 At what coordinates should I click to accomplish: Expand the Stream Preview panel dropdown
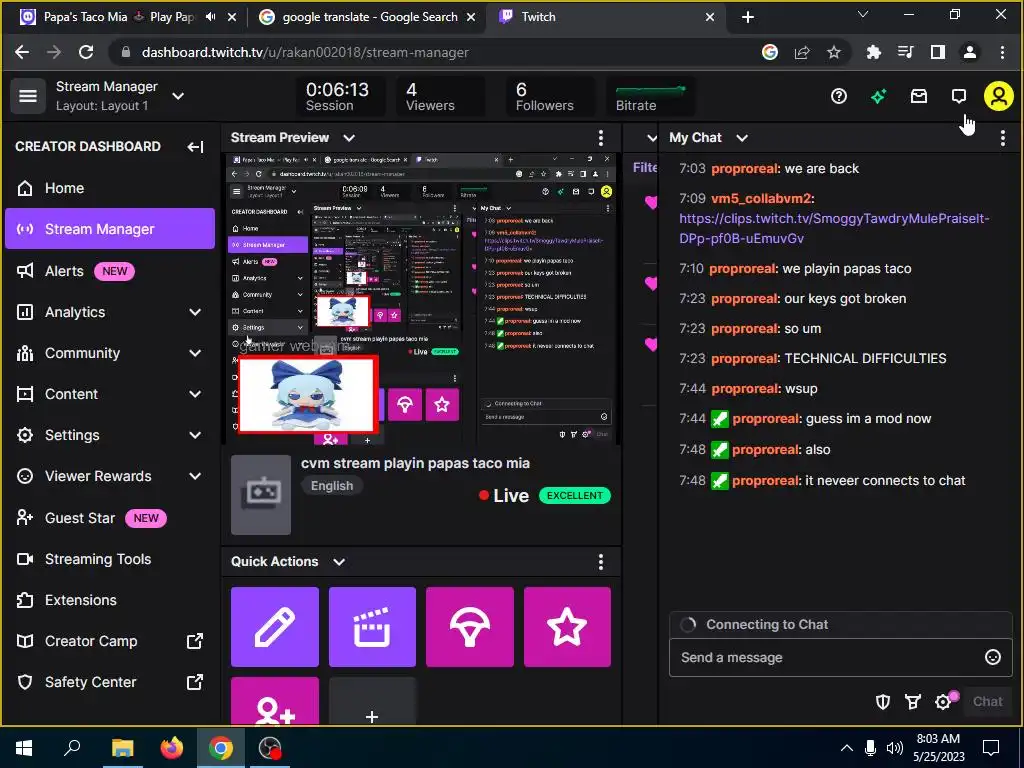[349, 138]
